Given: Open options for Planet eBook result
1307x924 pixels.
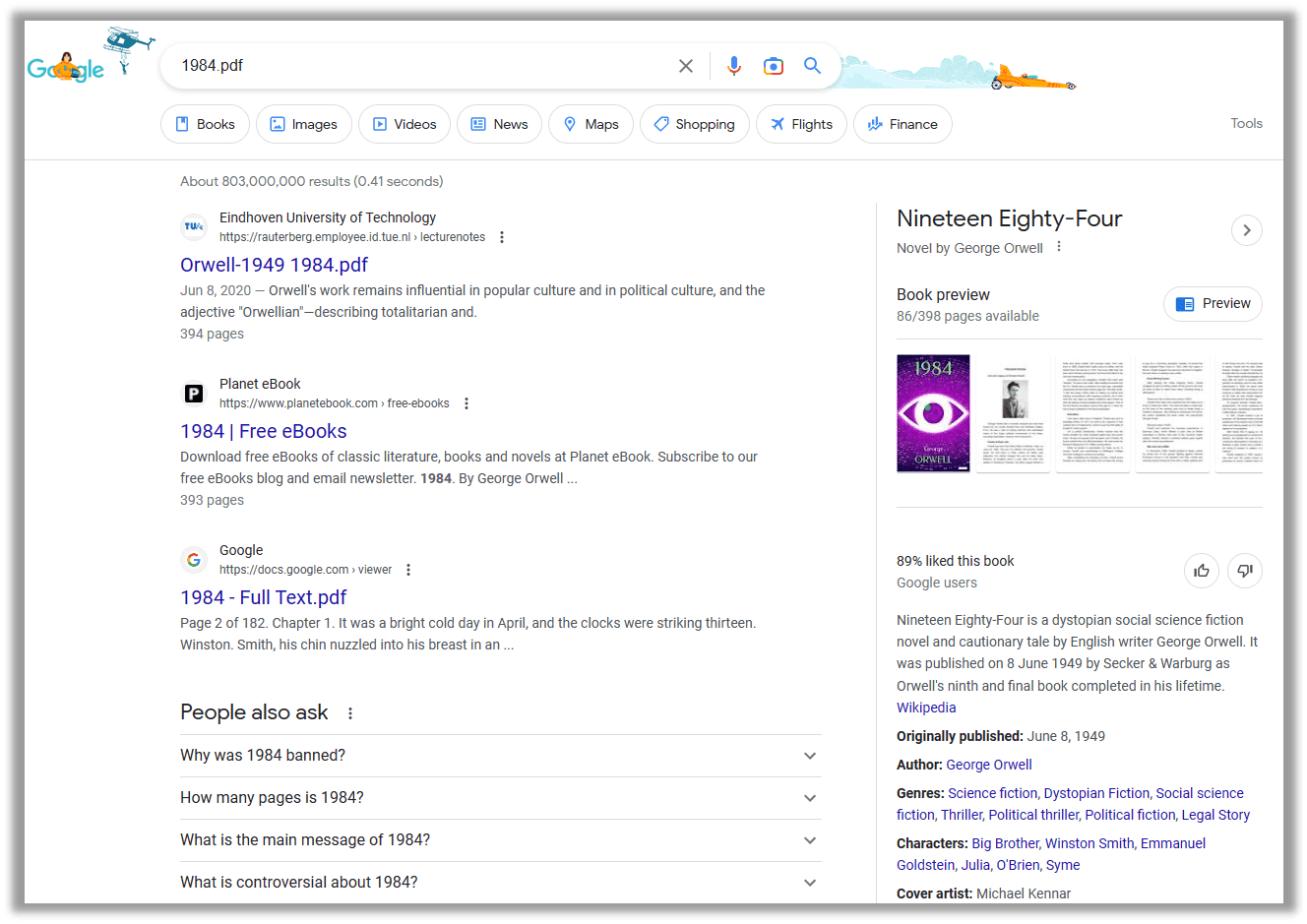Looking at the screenshot, I should point(467,403).
